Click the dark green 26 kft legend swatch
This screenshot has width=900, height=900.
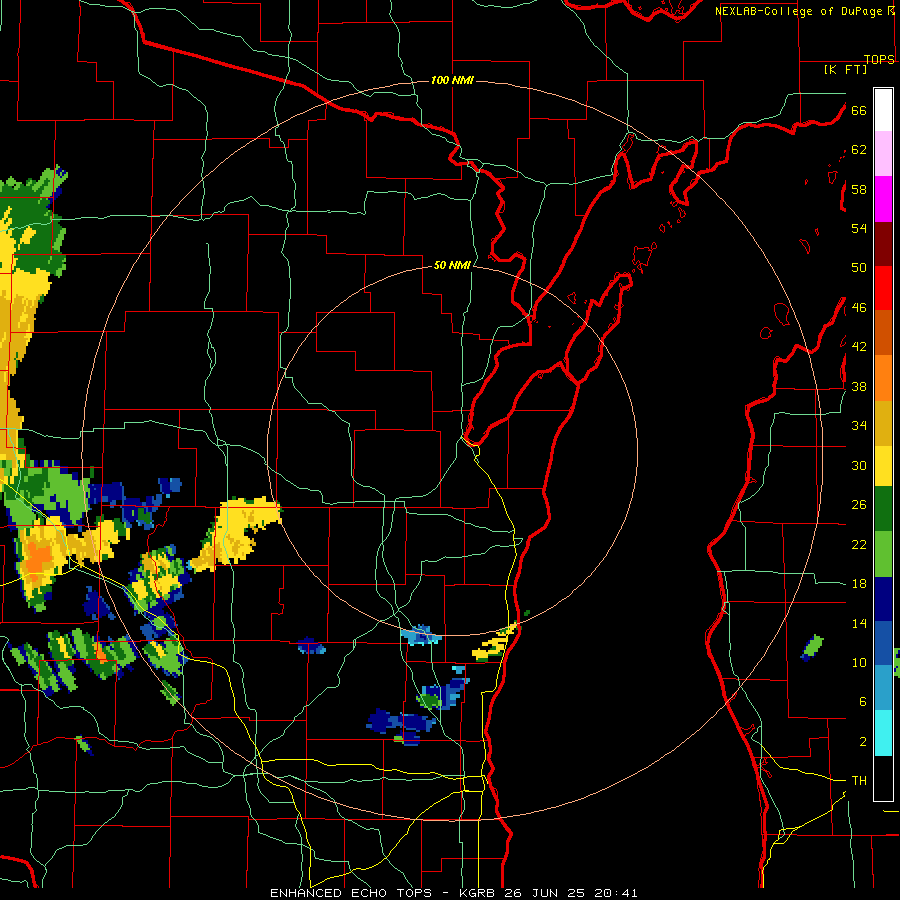(883, 509)
